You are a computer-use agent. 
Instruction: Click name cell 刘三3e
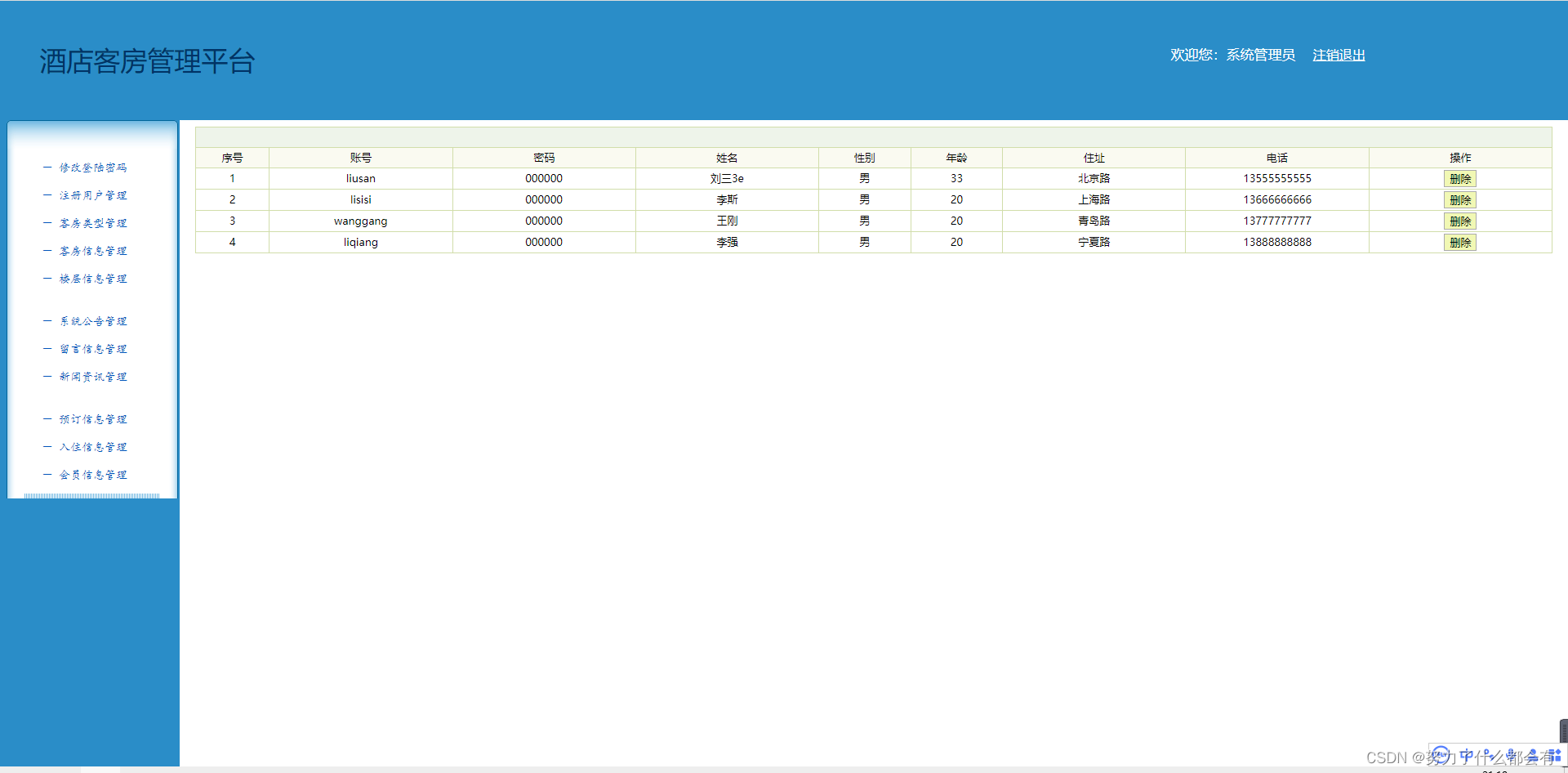point(727,178)
